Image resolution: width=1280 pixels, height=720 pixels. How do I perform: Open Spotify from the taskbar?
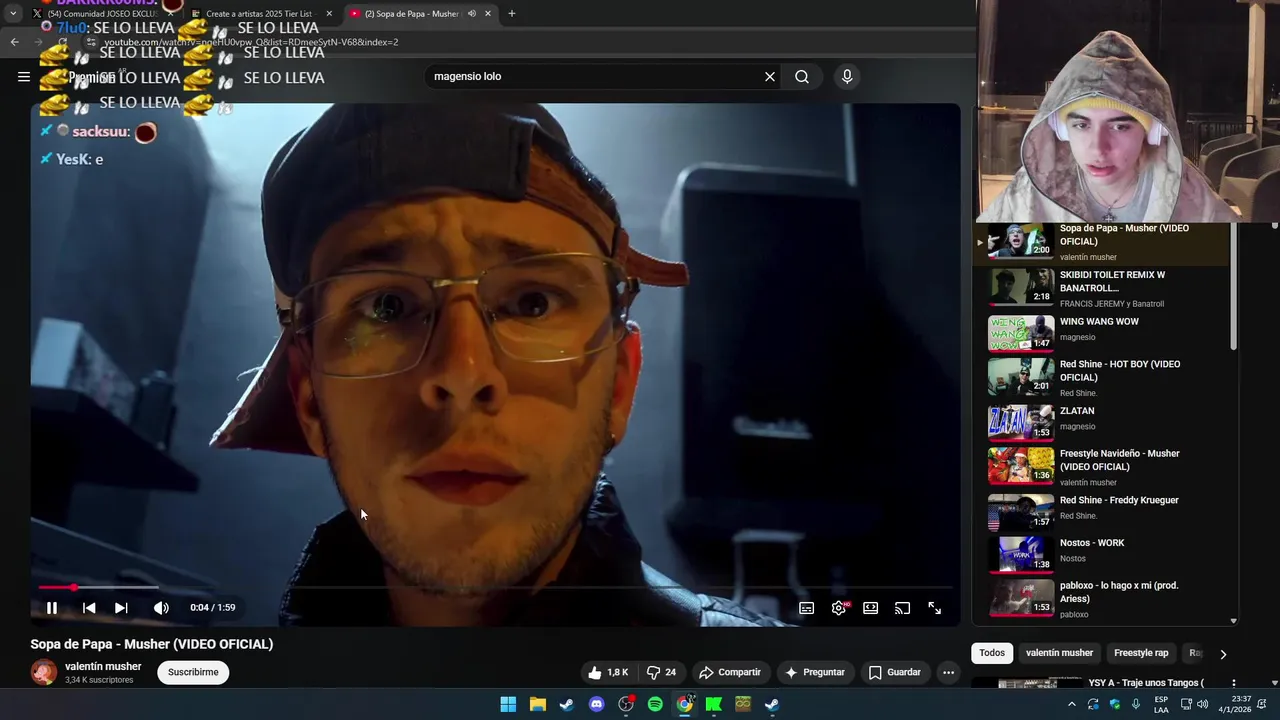click(655, 704)
